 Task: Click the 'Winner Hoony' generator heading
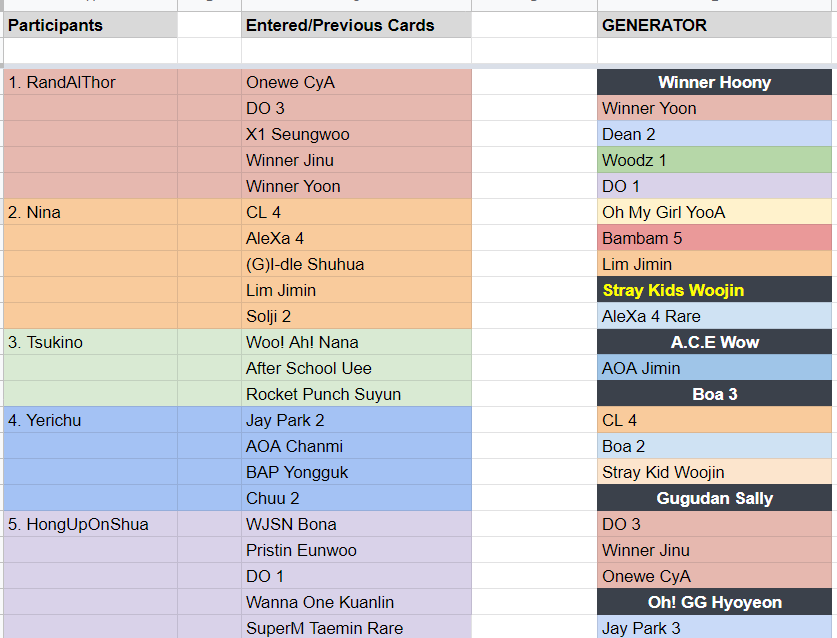tap(714, 82)
